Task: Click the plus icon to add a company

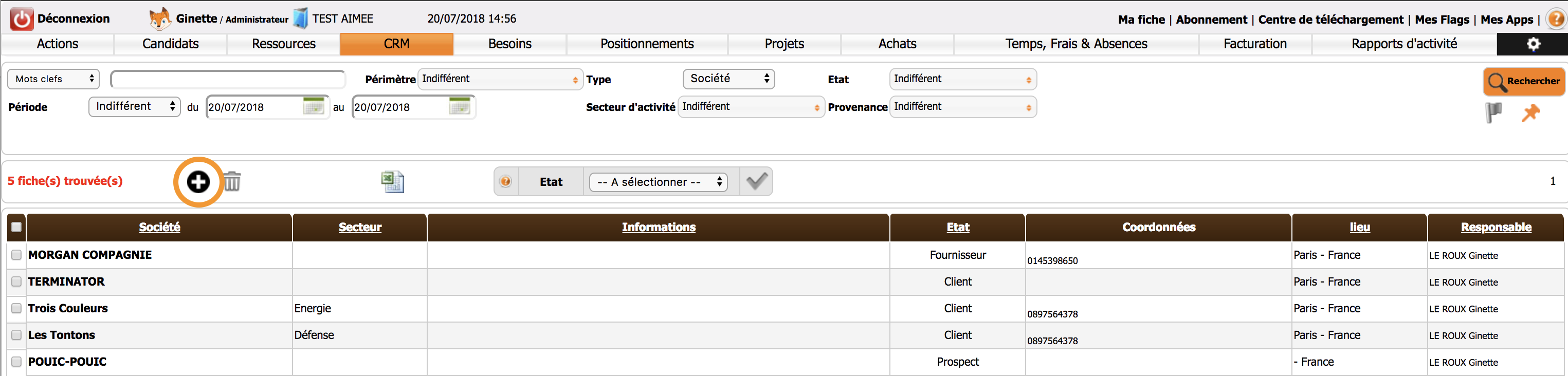Action: click(x=198, y=181)
